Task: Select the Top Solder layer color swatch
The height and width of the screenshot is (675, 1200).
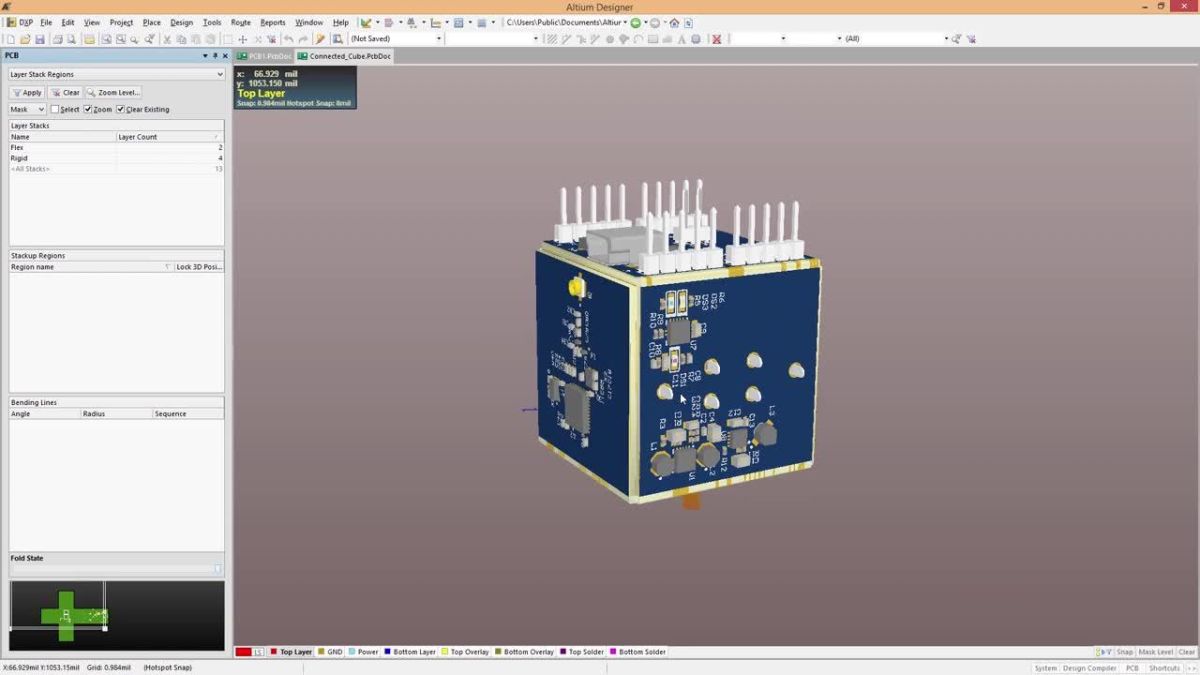Action: tap(563, 651)
